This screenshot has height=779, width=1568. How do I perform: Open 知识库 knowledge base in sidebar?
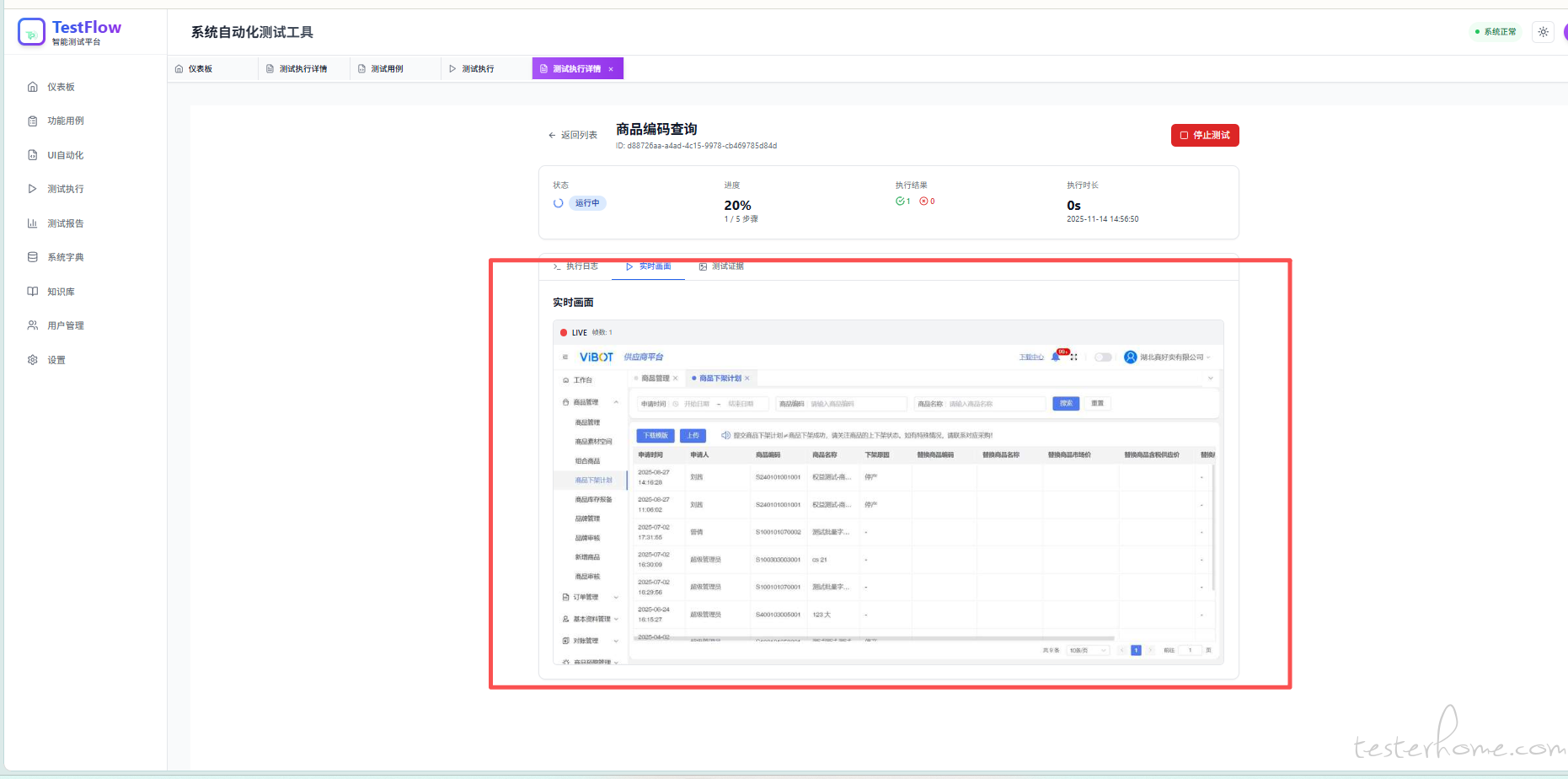click(x=61, y=292)
